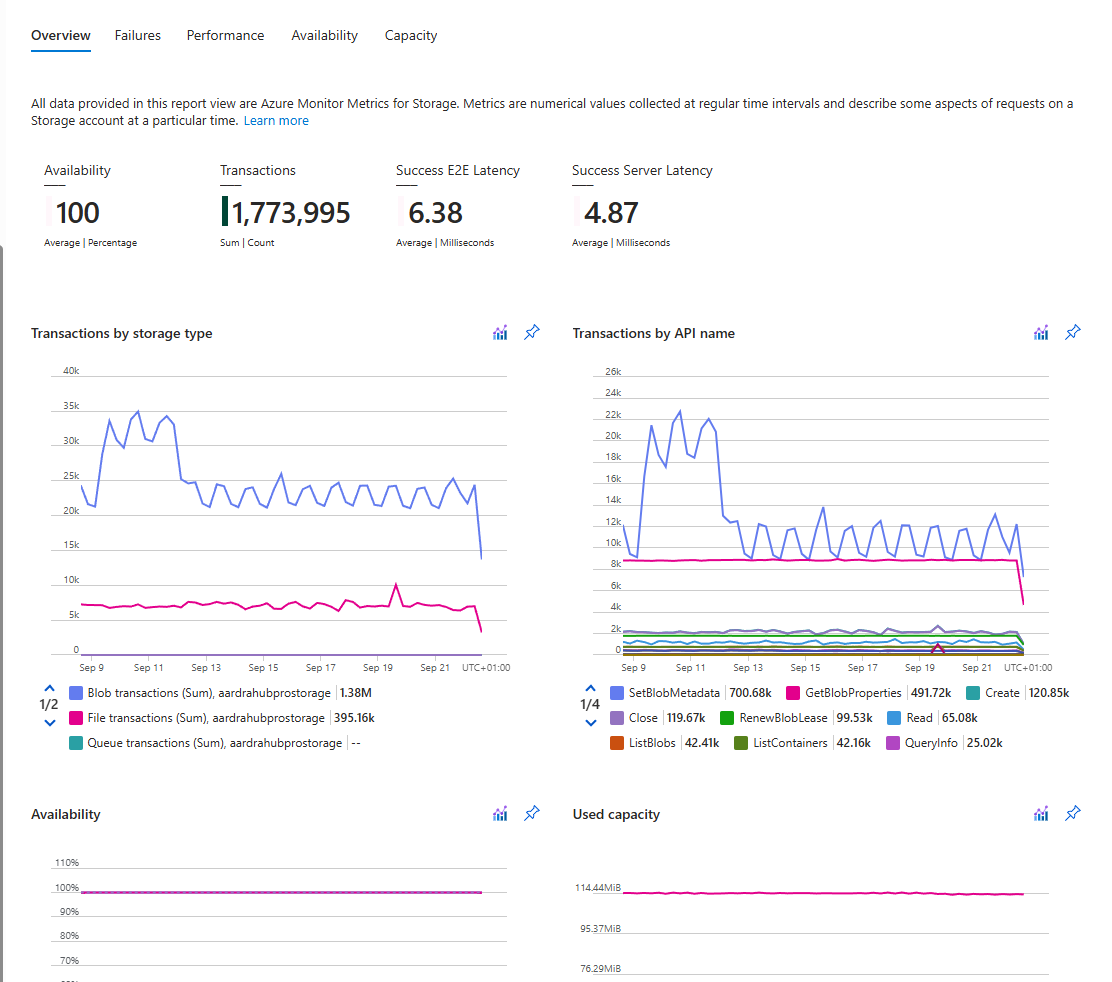Advance API name legend to next page
This screenshot has height=982, width=1112.
[591, 722]
